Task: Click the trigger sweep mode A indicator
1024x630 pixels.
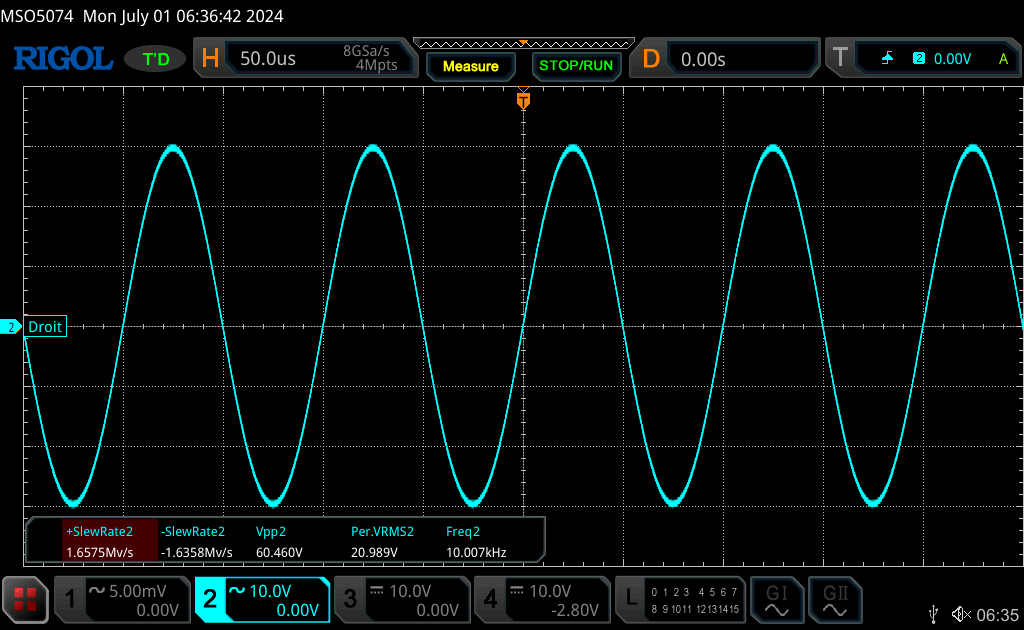Action: [1003, 59]
